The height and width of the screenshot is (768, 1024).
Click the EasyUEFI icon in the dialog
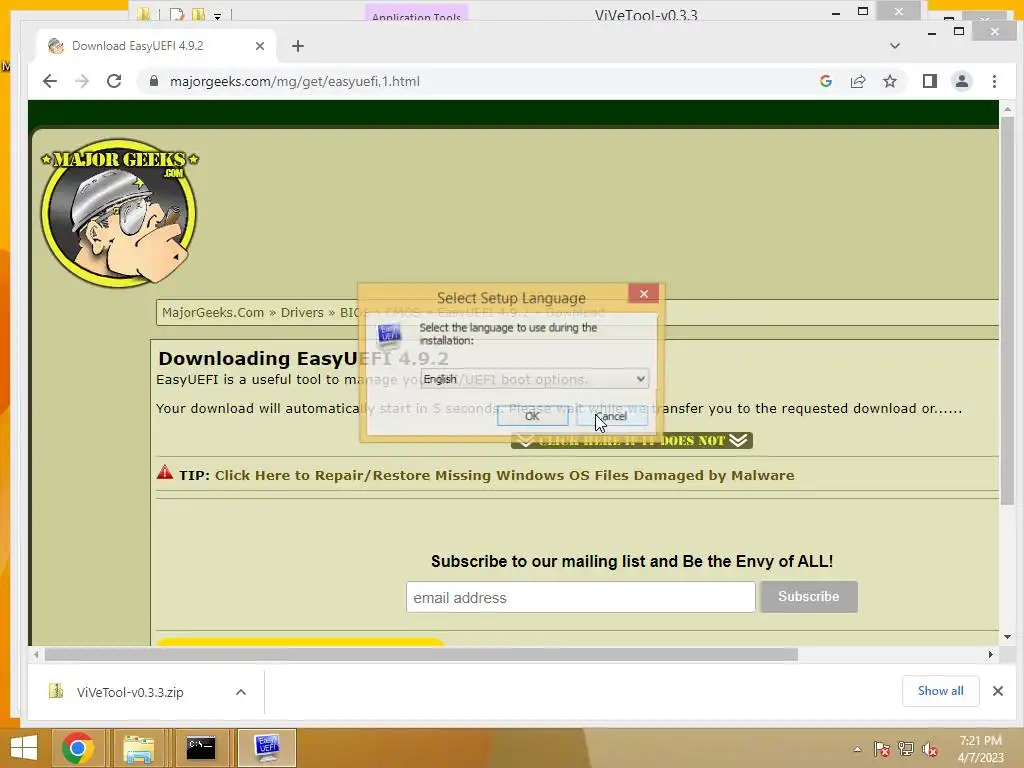click(x=390, y=336)
